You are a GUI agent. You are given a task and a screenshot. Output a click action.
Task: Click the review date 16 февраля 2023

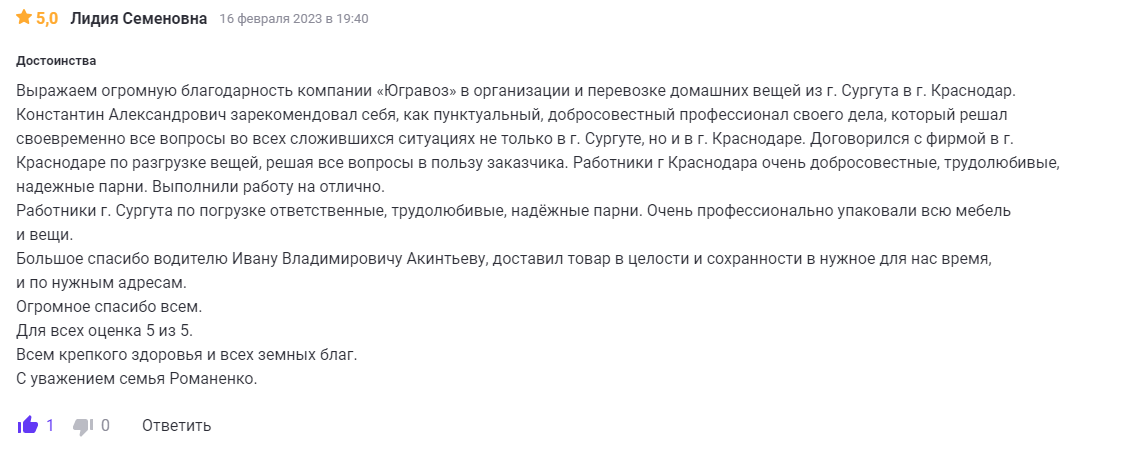[294, 19]
